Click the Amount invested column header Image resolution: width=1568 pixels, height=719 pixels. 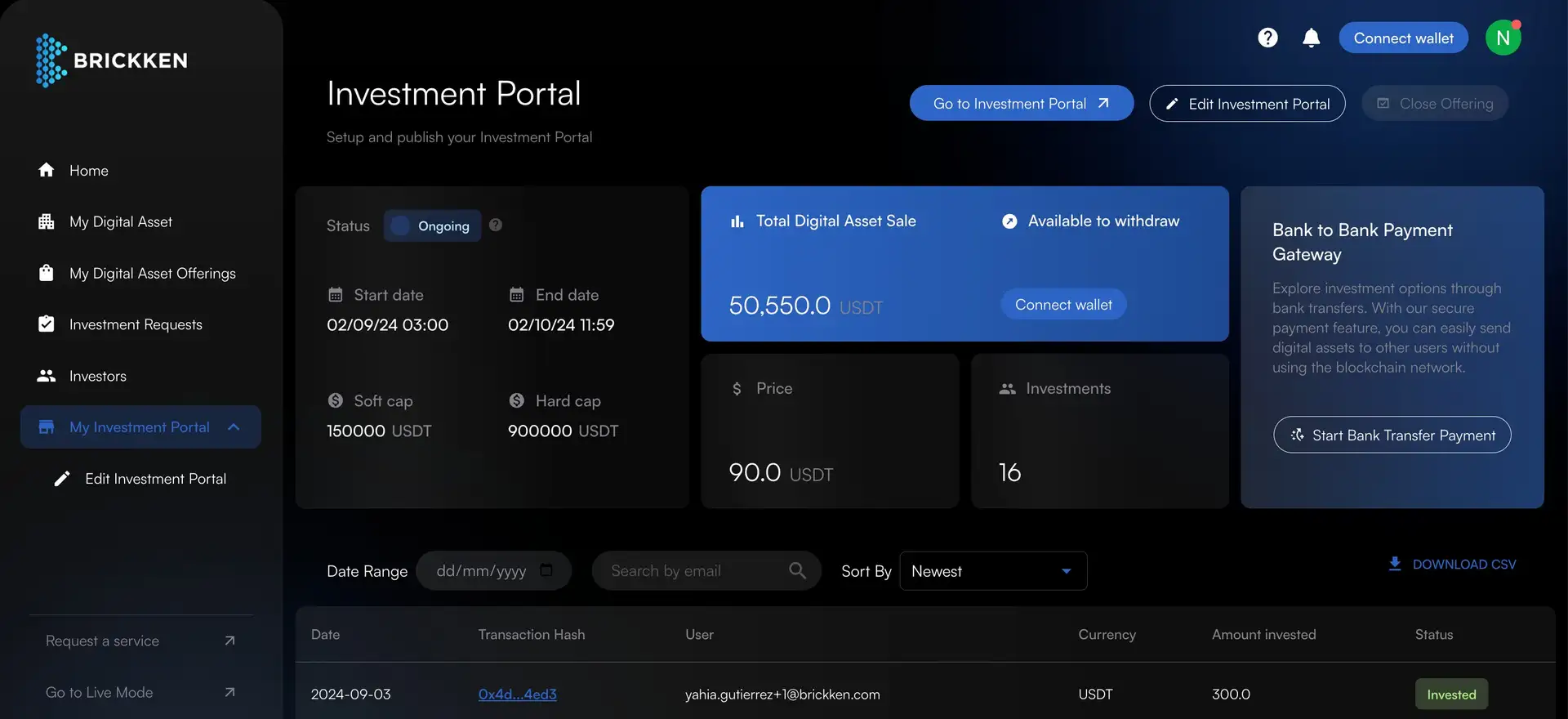click(x=1263, y=634)
